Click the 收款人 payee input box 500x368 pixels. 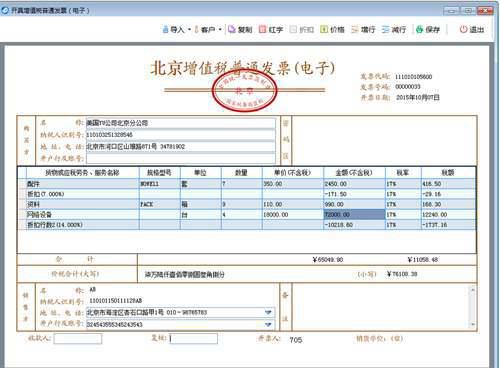[x=78, y=339]
